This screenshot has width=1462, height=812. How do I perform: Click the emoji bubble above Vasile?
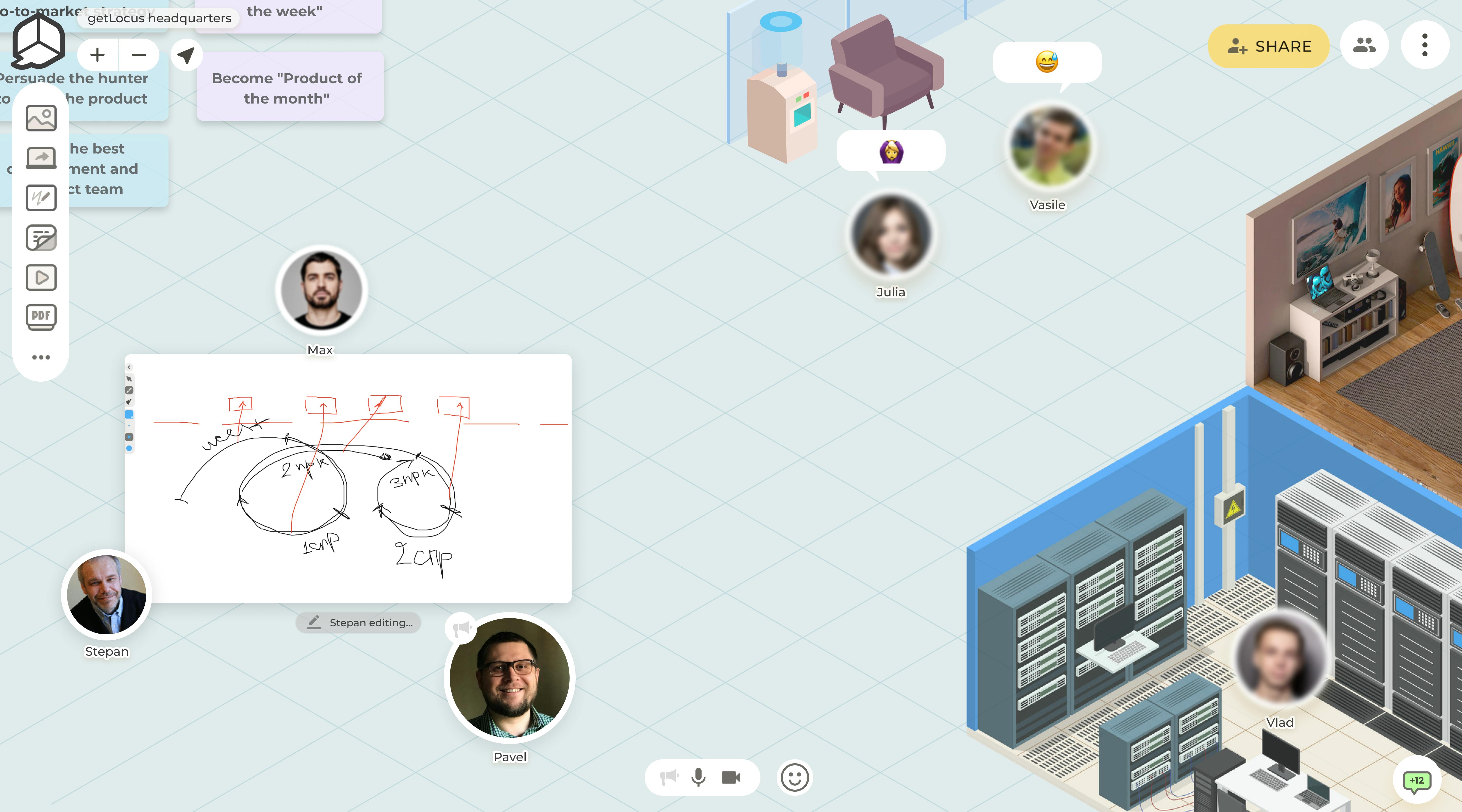[x=1047, y=62]
